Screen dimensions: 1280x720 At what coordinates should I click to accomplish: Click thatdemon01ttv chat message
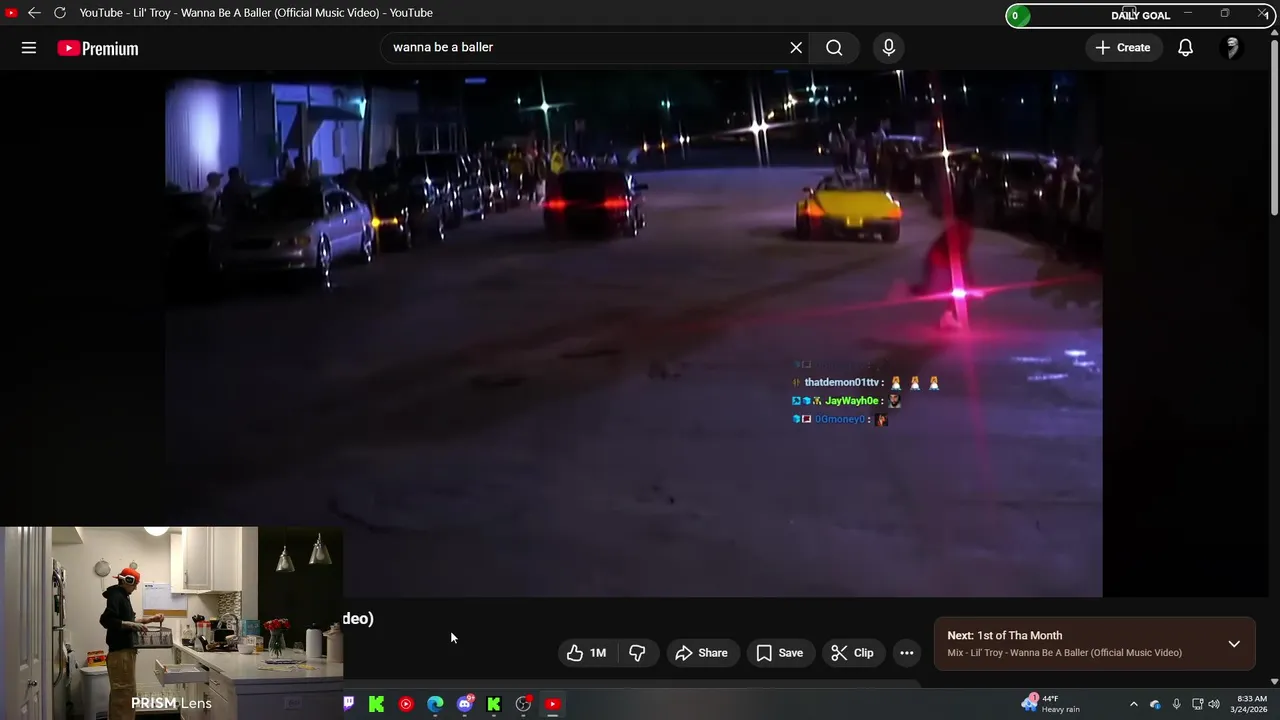(x=866, y=383)
